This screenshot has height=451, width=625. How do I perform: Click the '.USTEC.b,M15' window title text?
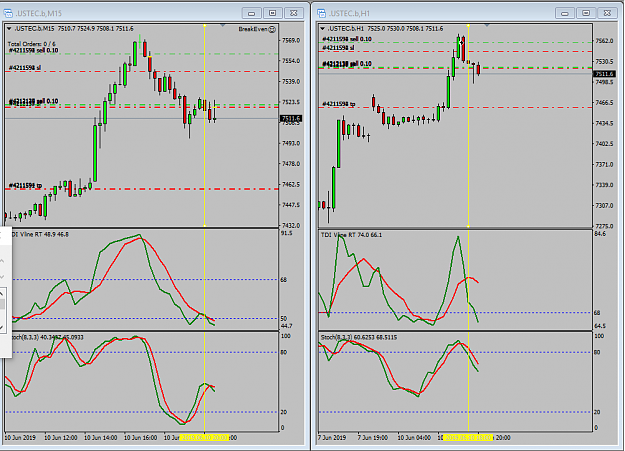coord(39,14)
